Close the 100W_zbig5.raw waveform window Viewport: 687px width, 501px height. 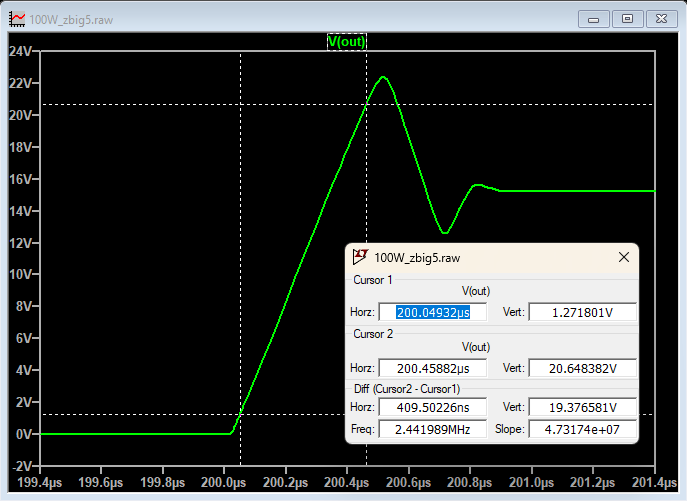pos(662,19)
